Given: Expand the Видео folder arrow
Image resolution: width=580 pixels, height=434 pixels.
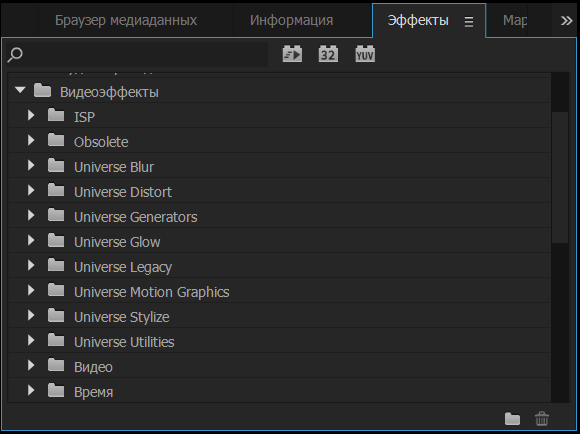Looking at the screenshot, I should point(31,366).
